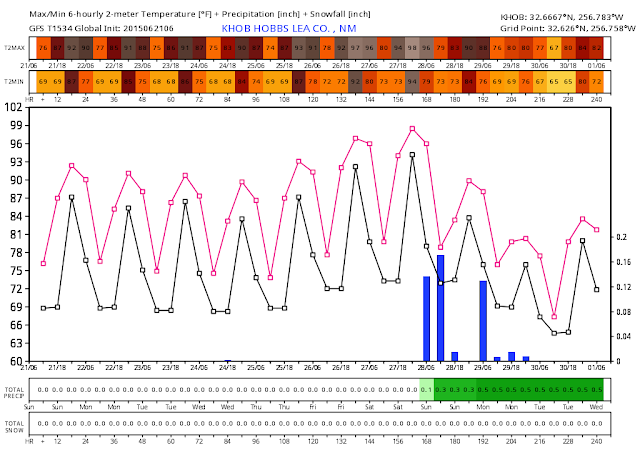The image size is (640, 465).
Task: Select the 92 cell in T2MIN row
Action: [x=356, y=82]
